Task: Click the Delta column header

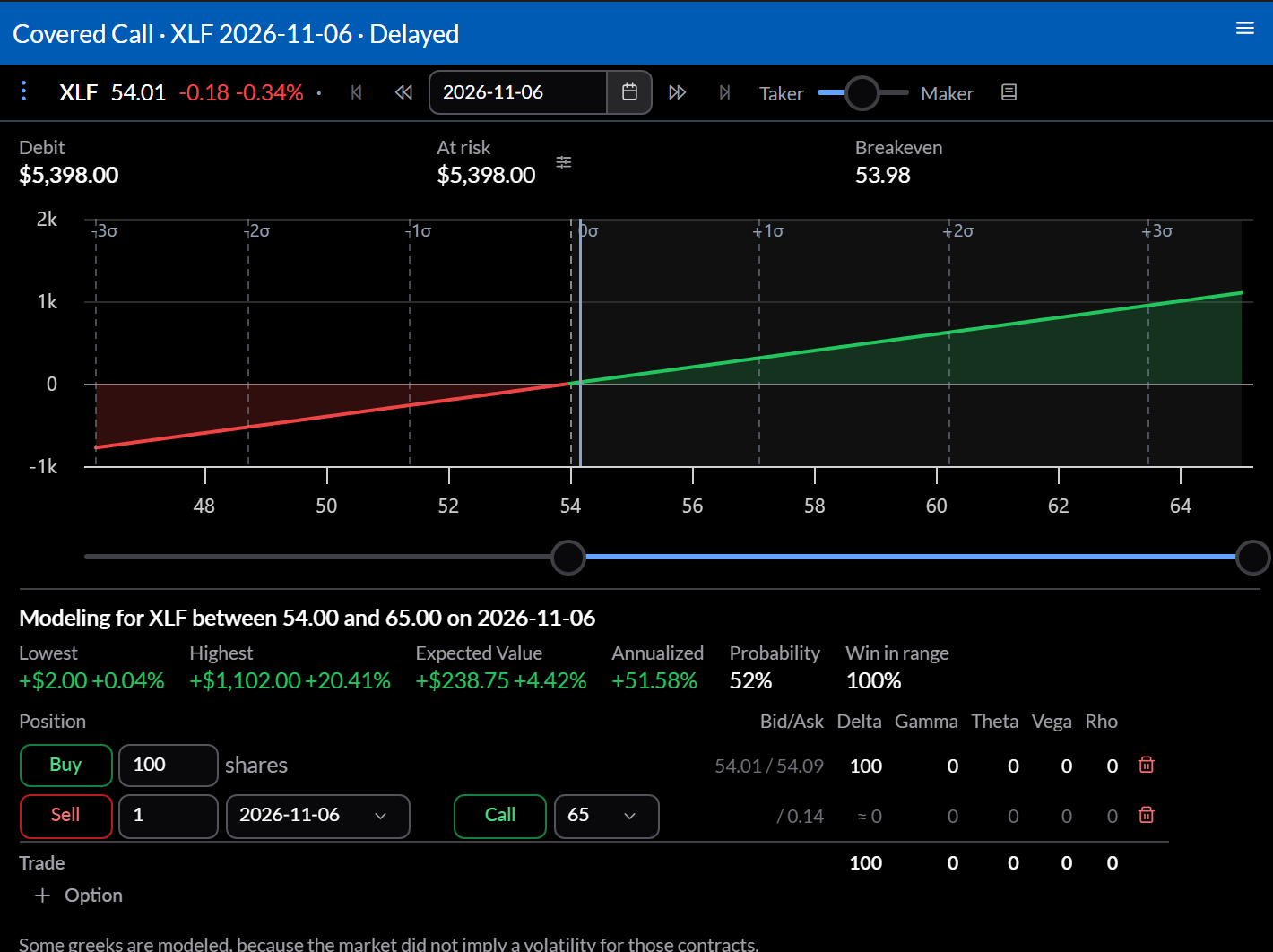Action: (859, 722)
